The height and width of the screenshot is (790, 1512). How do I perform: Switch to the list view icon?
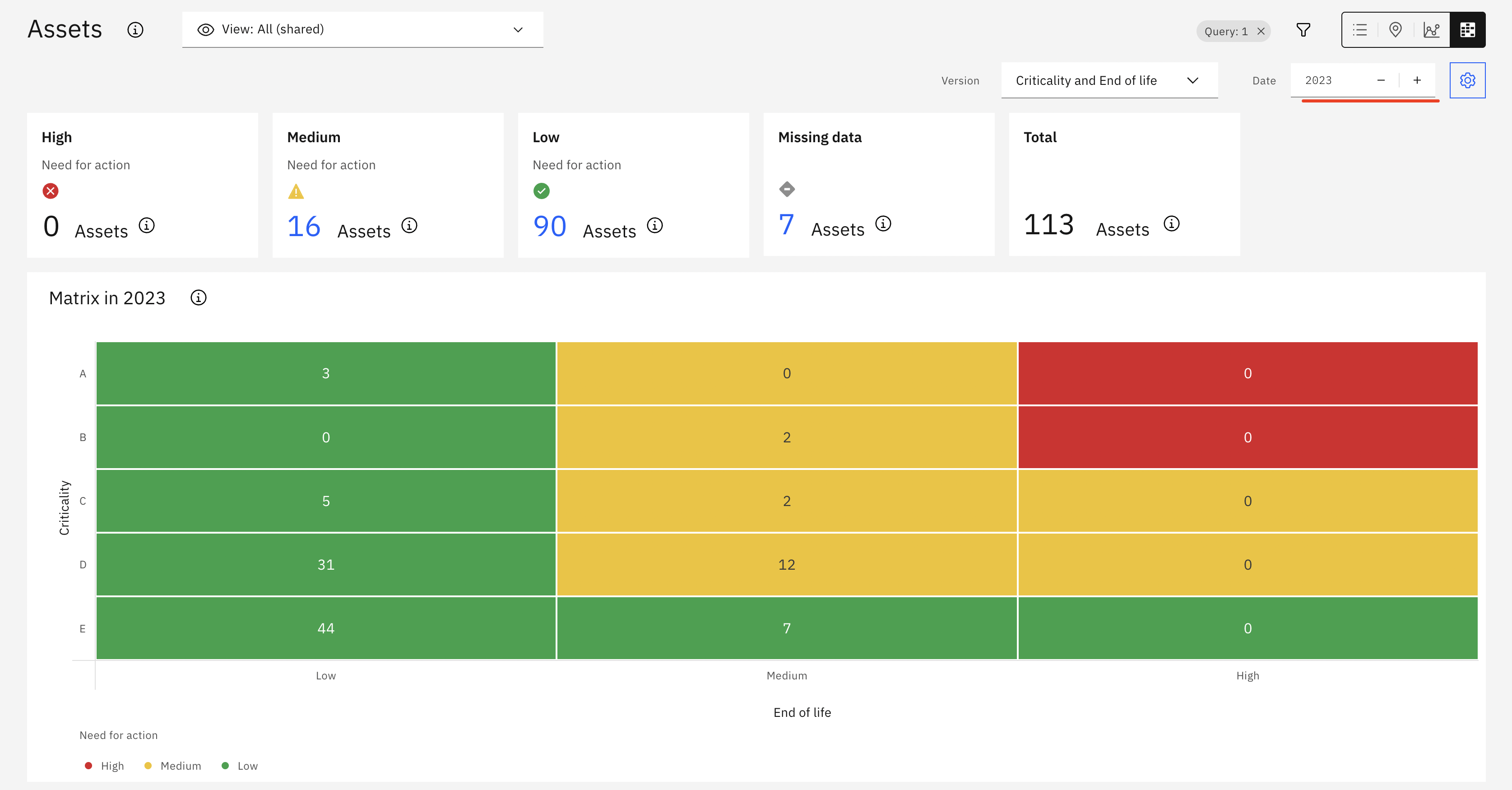point(1360,30)
